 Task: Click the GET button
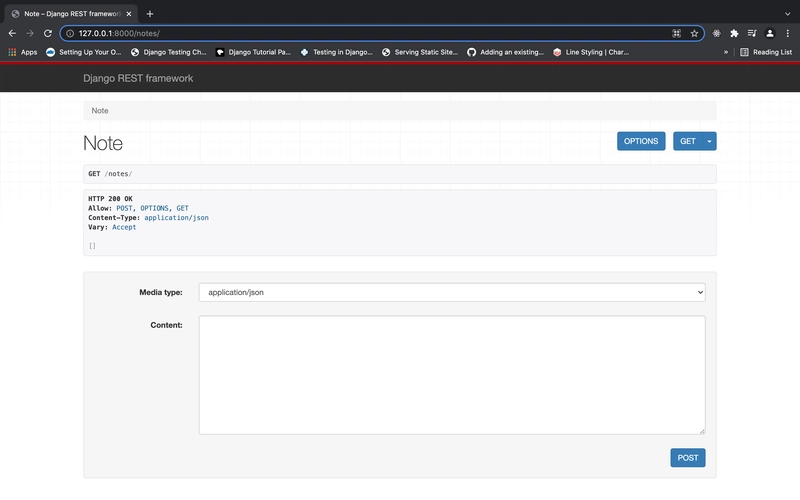(688, 141)
